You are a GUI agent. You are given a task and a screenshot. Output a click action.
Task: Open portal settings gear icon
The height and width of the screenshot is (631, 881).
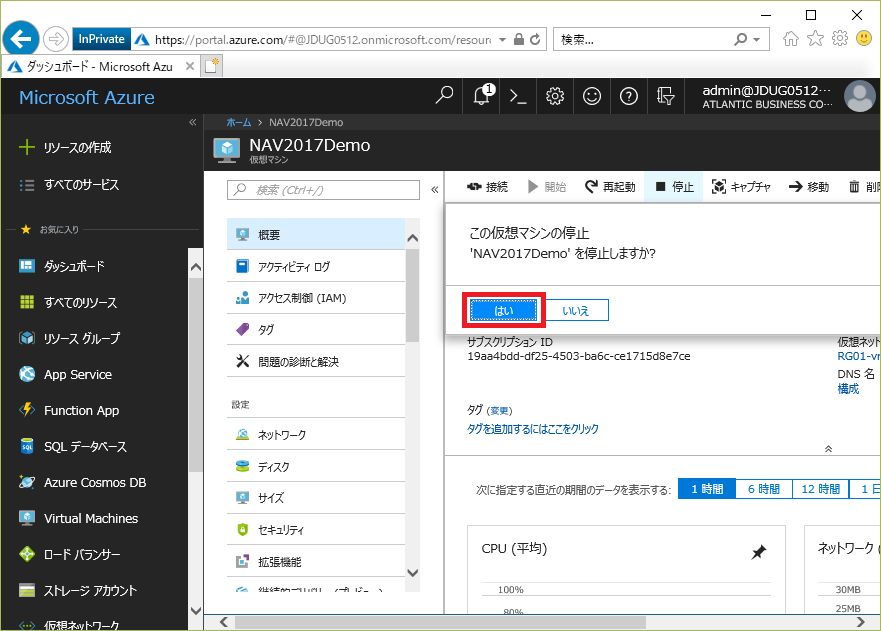pos(555,96)
